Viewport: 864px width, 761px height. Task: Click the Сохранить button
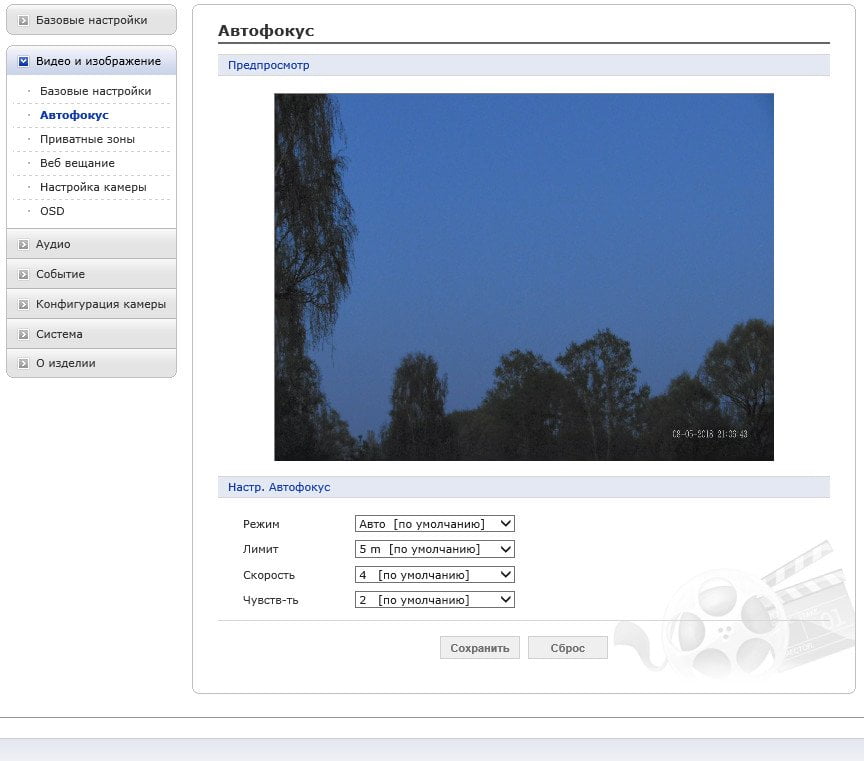click(x=479, y=648)
